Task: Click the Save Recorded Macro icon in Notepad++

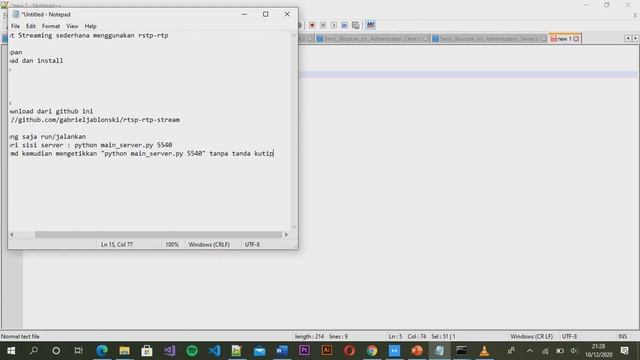Action: click(344, 25)
